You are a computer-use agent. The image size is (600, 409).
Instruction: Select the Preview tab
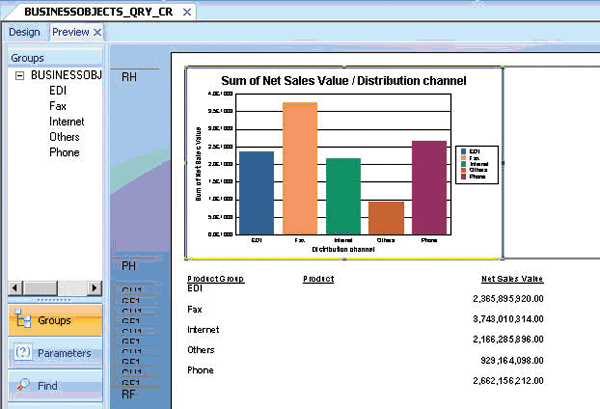pyautogui.click(x=69, y=32)
